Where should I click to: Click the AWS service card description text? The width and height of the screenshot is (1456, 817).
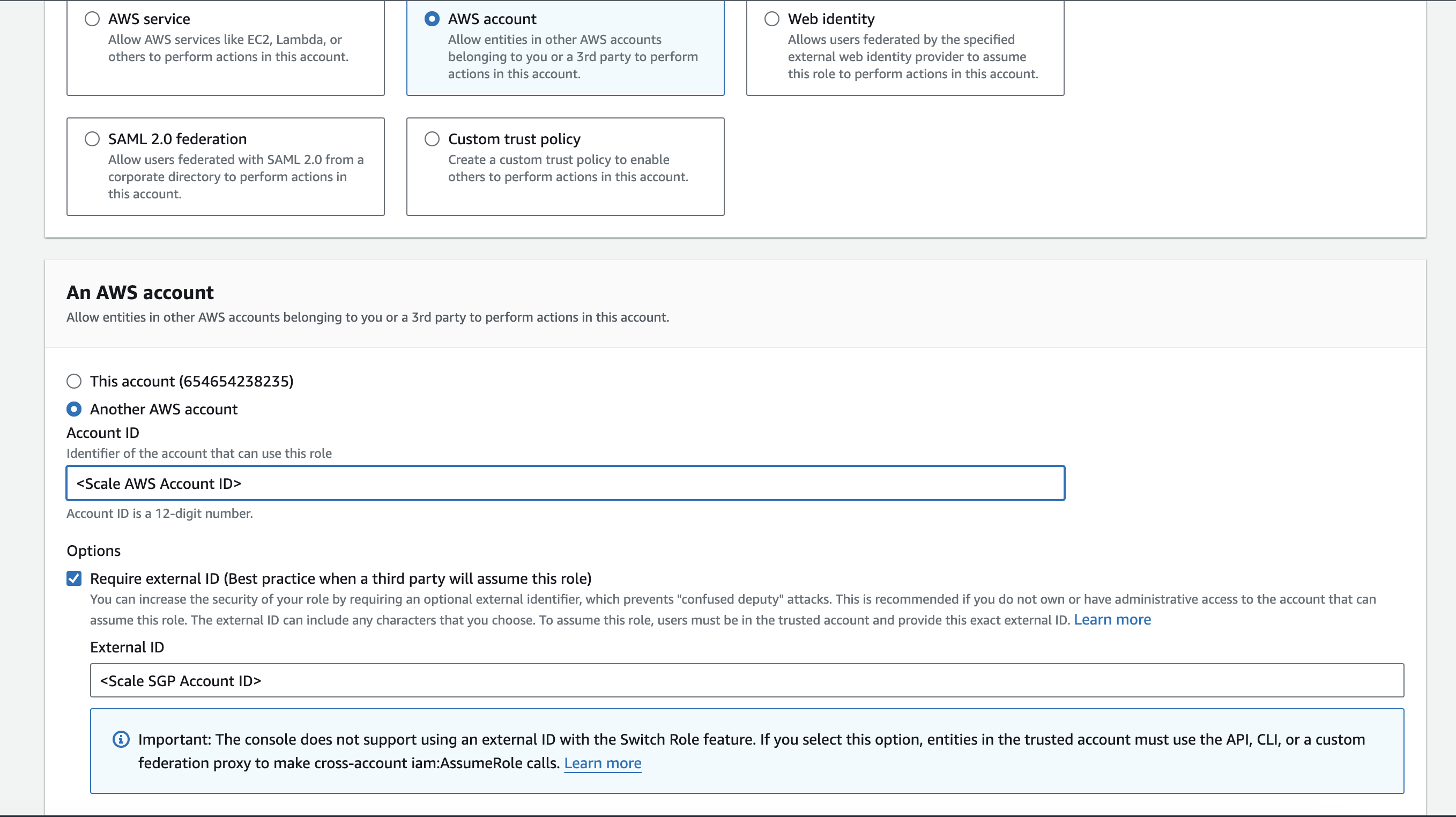point(228,48)
